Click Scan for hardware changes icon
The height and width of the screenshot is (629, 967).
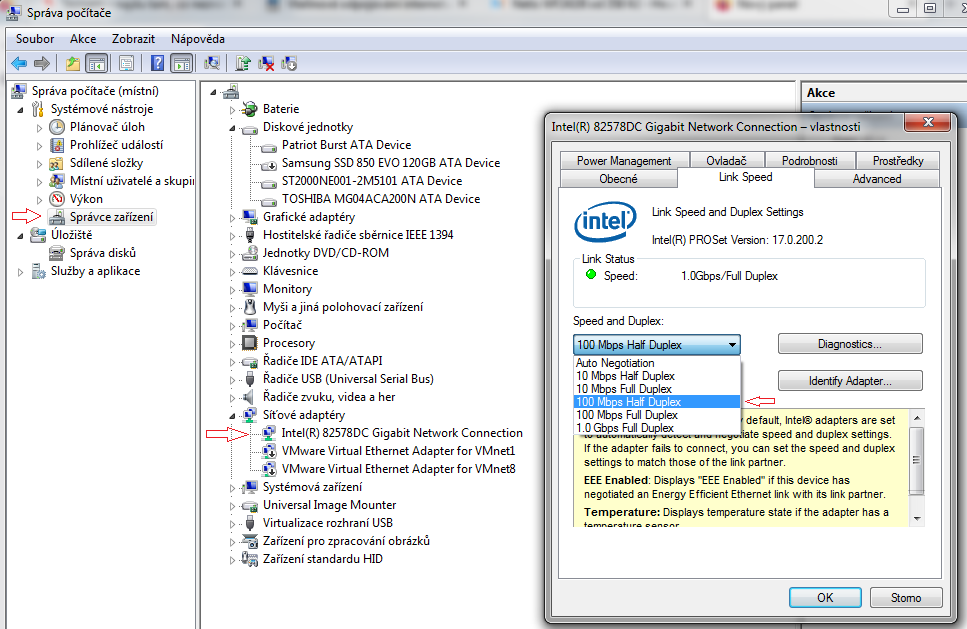click(211, 64)
